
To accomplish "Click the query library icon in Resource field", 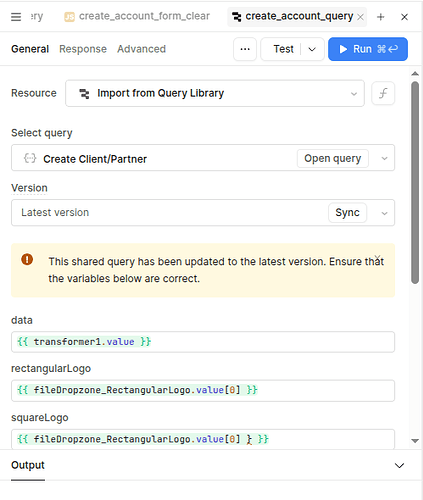I will (84, 94).
